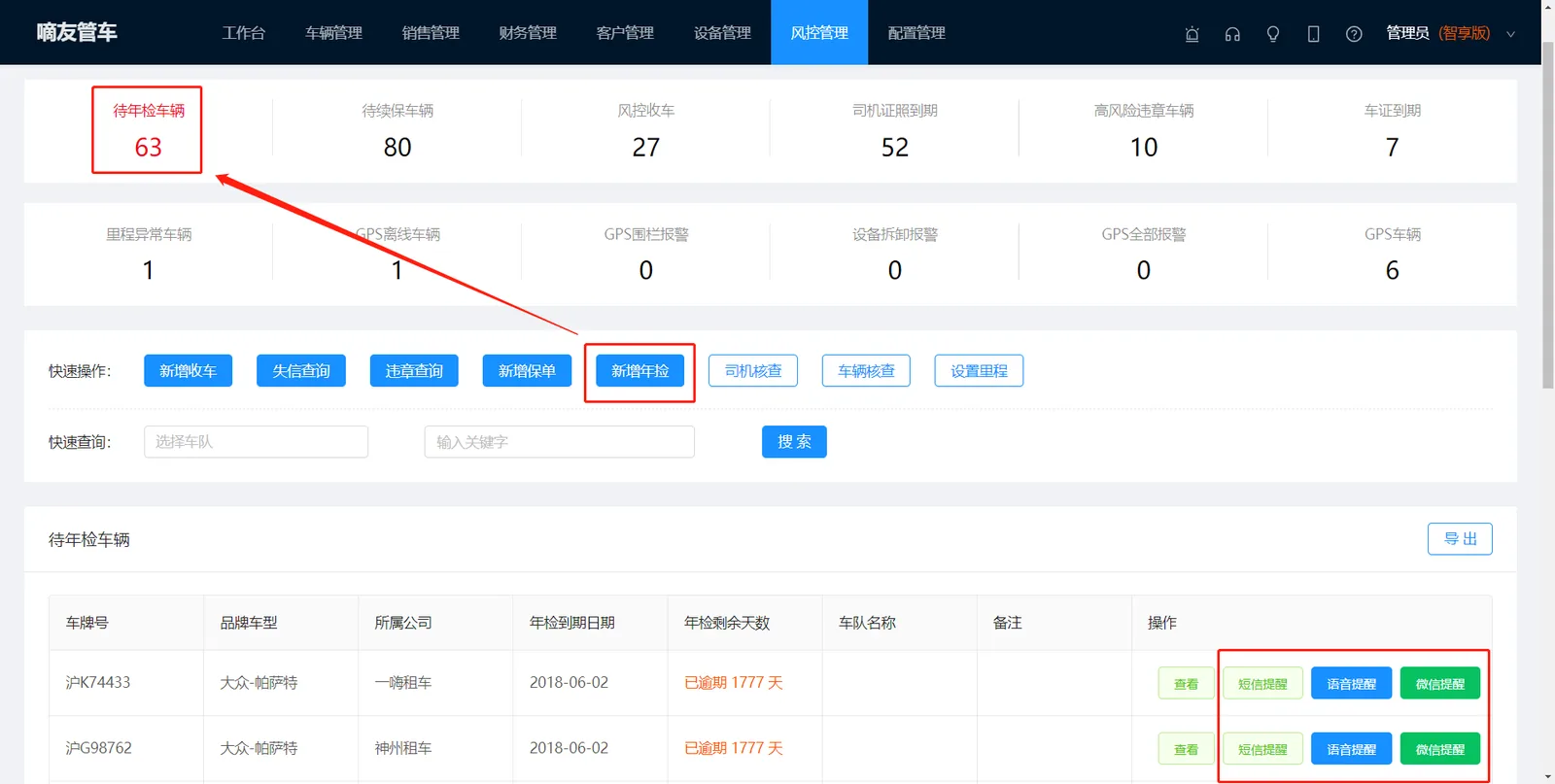Open 车辆管理 menu
1555x784 pixels.
pyautogui.click(x=333, y=33)
